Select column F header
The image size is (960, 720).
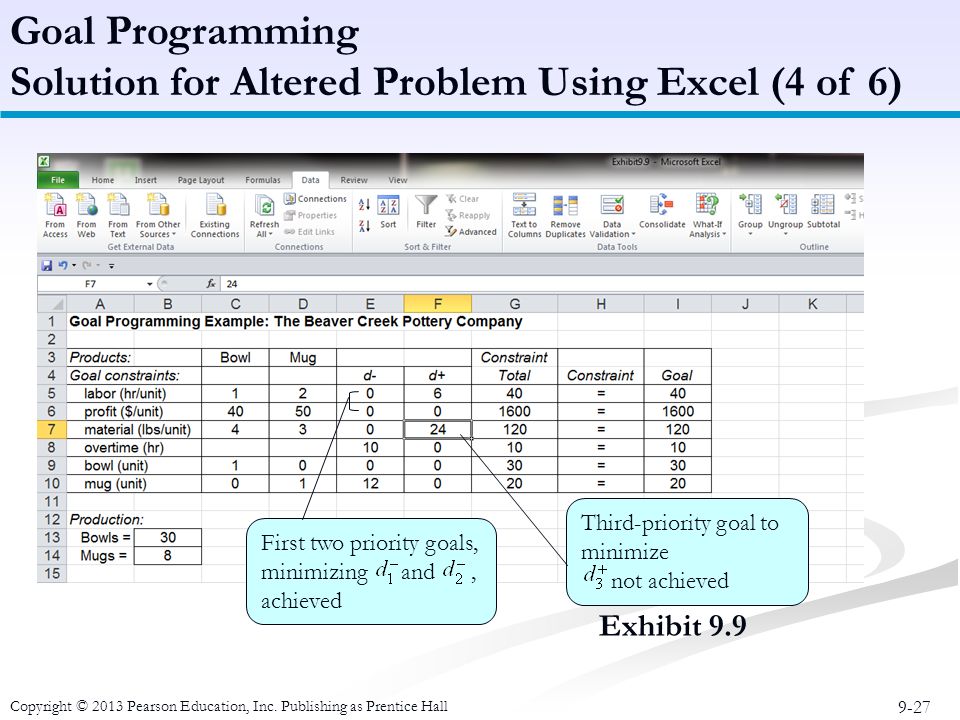[x=438, y=304]
